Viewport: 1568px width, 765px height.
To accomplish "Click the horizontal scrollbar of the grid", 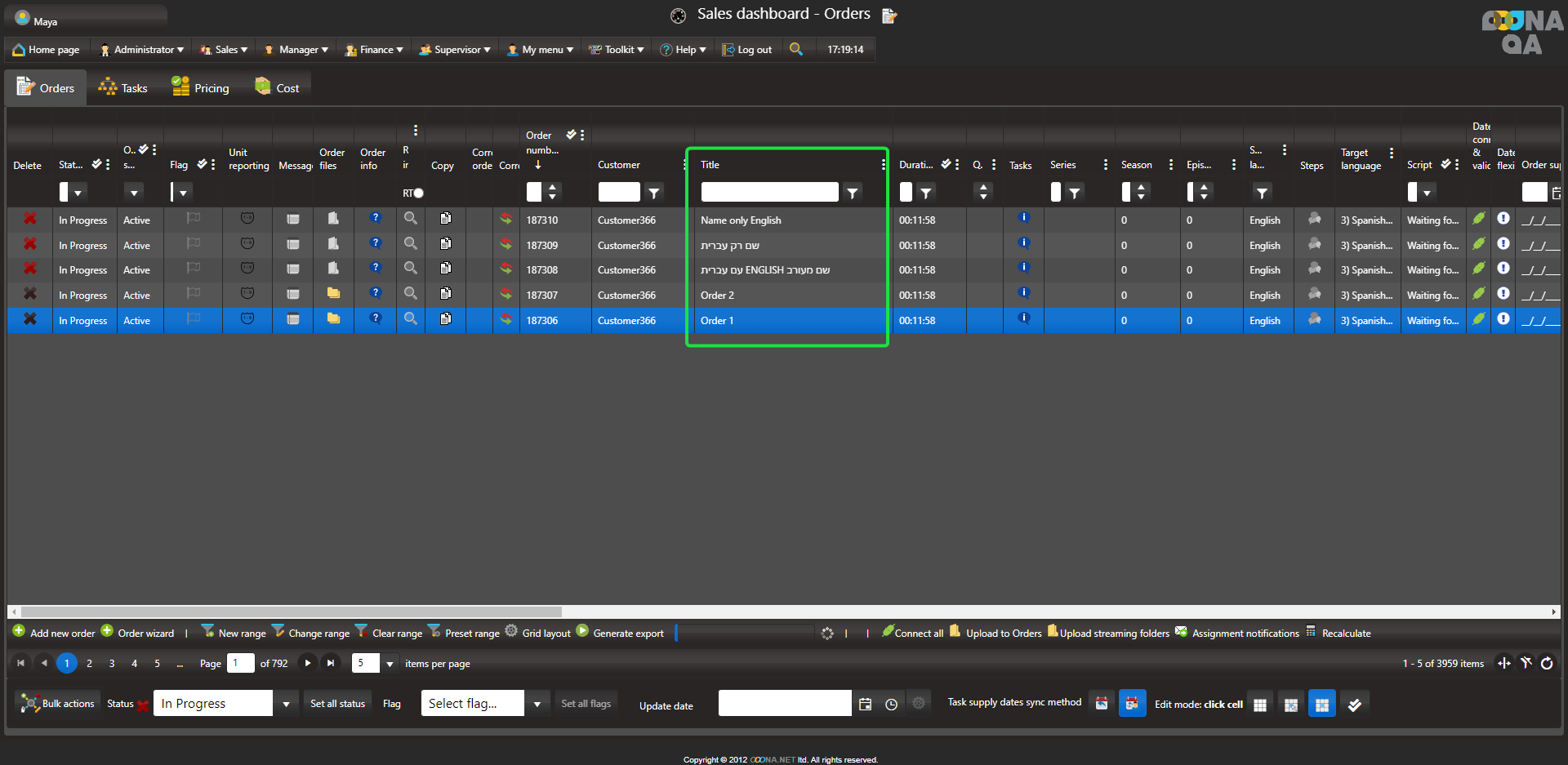I will coord(291,612).
